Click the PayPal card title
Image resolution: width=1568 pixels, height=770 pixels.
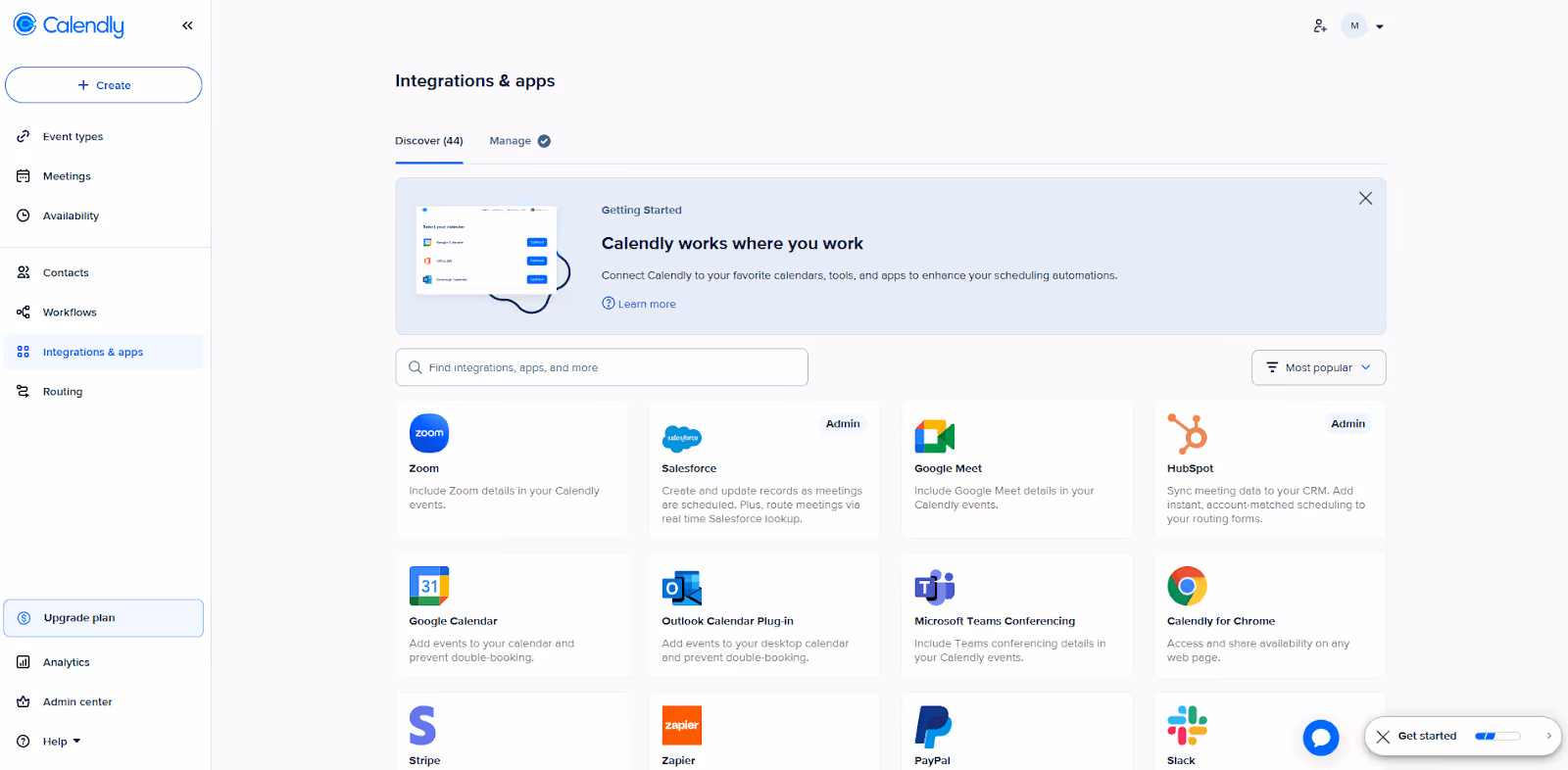point(932,760)
